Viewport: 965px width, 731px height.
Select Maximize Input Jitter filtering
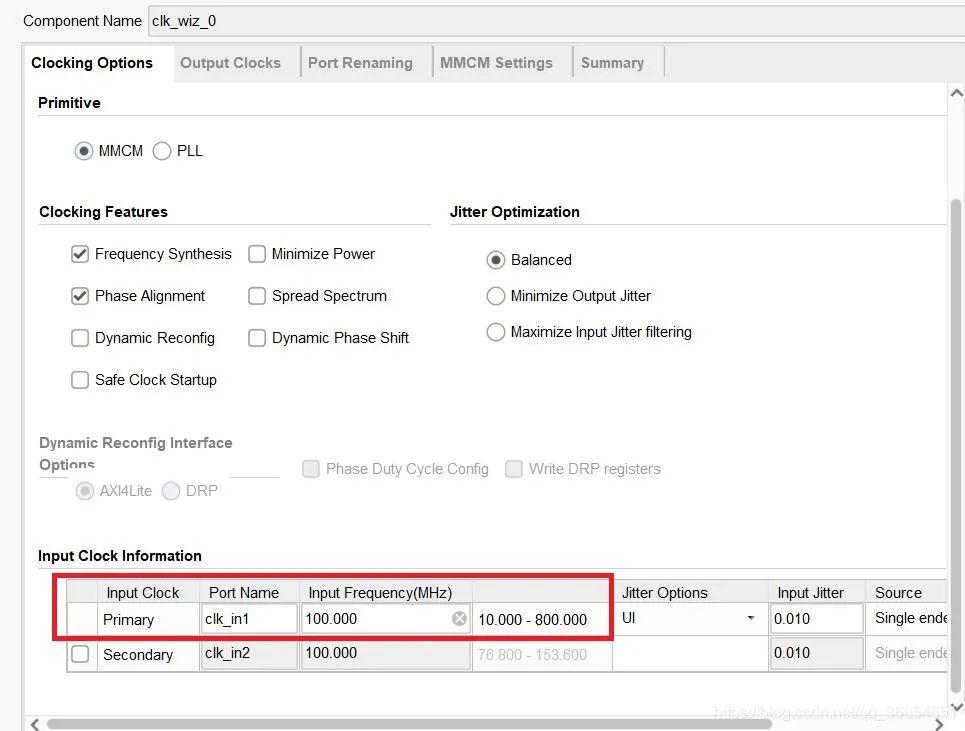point(496,332)
